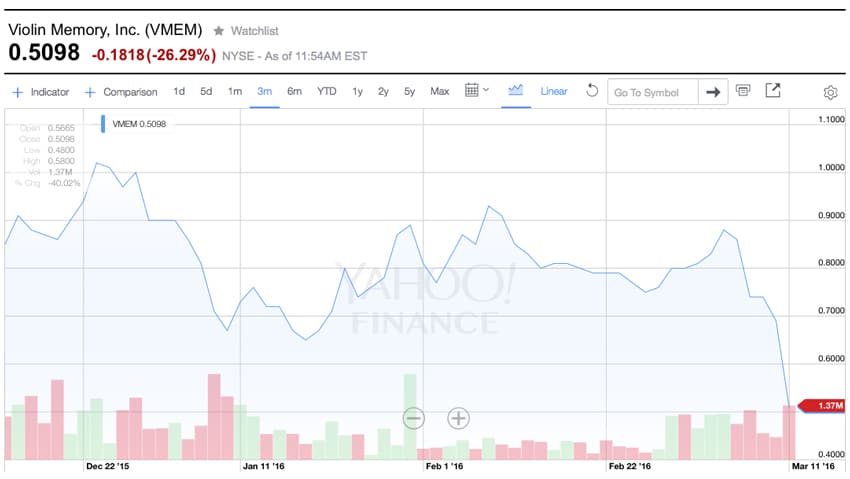Click the Go To Symbol field
Viewport: 850px width, 479px height.
653,92
